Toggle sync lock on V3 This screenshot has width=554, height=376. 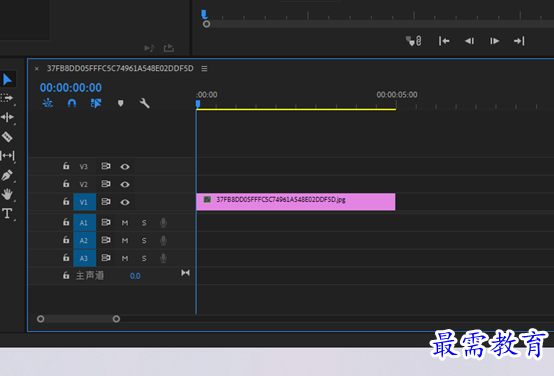(106, 166)
